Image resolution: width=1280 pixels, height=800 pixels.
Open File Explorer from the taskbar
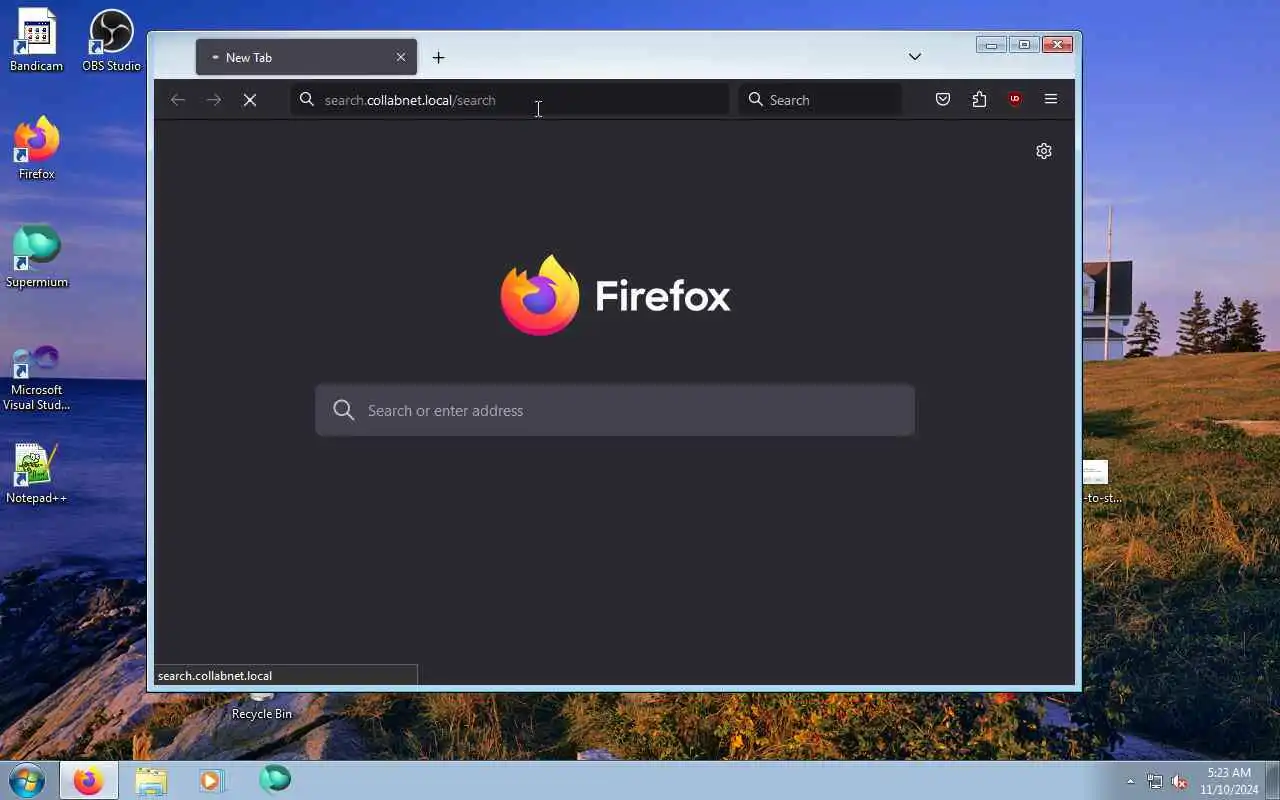click(x=151, y=780)
